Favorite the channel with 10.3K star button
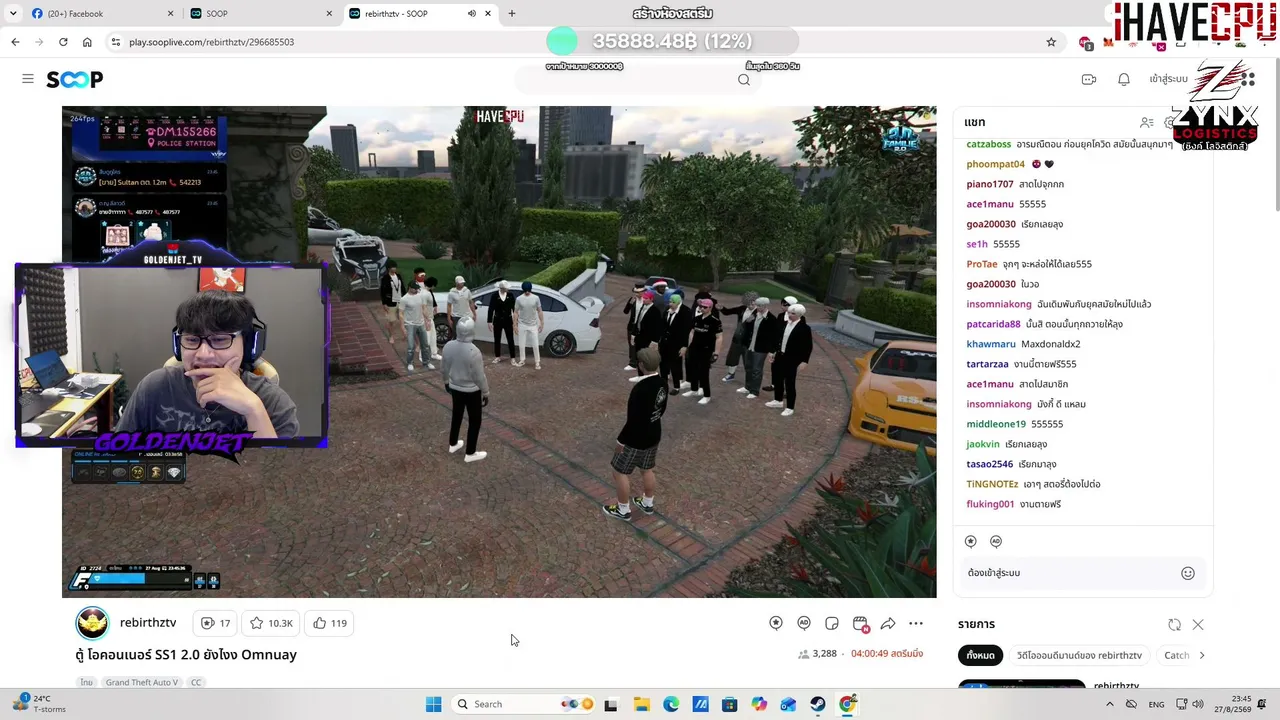Screen dimensions: 1280x720 272,623
